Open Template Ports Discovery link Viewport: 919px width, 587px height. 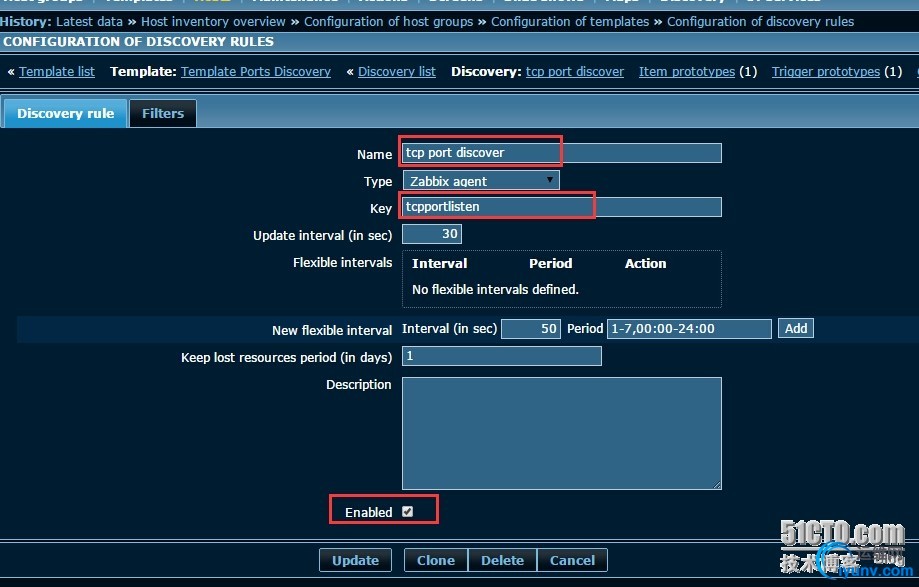(256, 71)
